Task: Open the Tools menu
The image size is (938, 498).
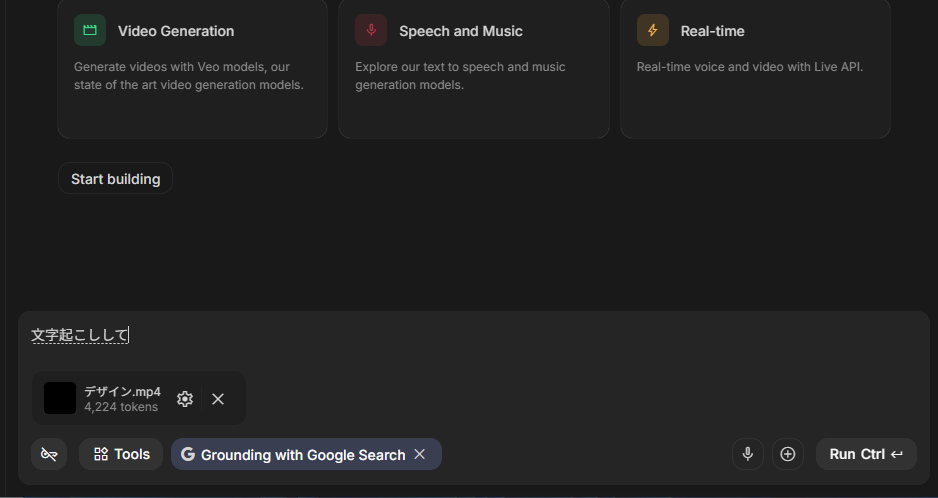Action: pos(121,454)
